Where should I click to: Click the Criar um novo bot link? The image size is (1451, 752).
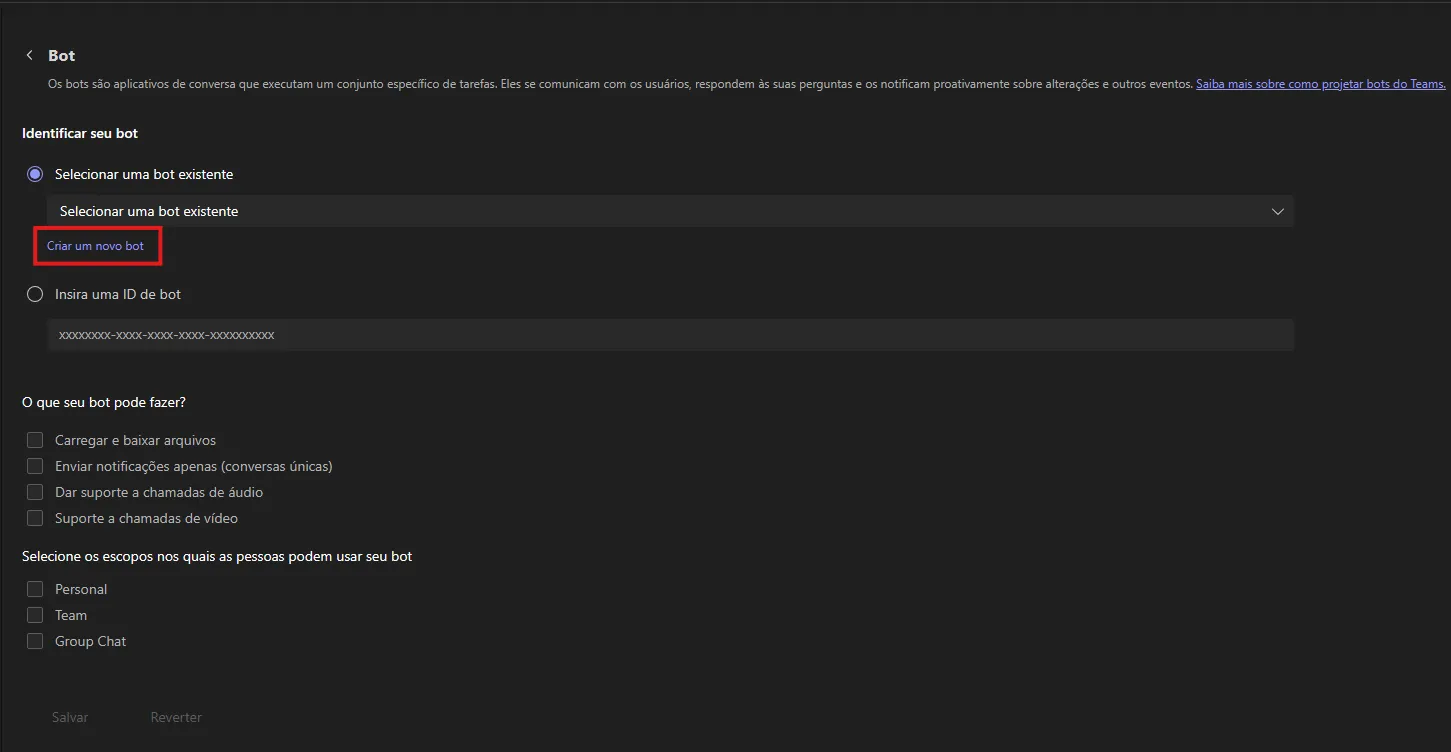click(96, 246)
